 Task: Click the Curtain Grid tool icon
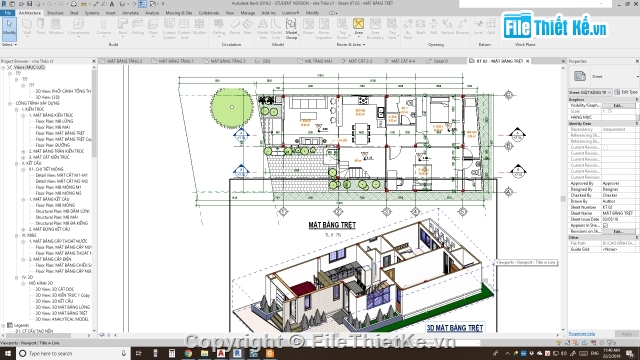click(184, 24)
